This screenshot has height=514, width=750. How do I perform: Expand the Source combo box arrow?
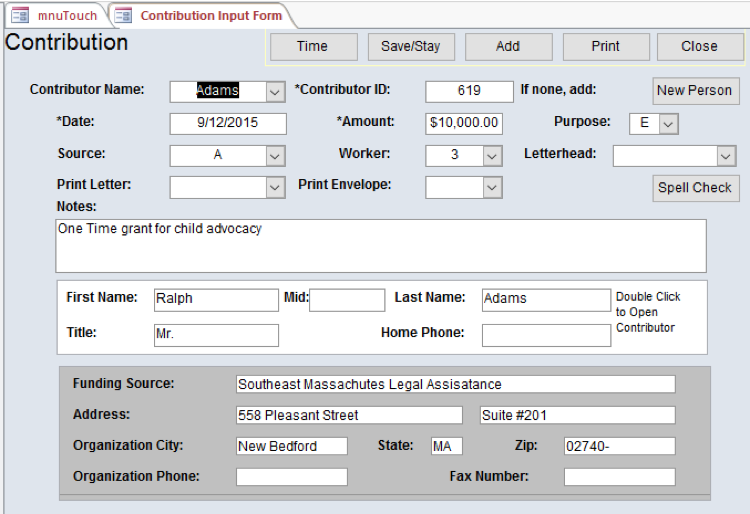pos(276,156)
